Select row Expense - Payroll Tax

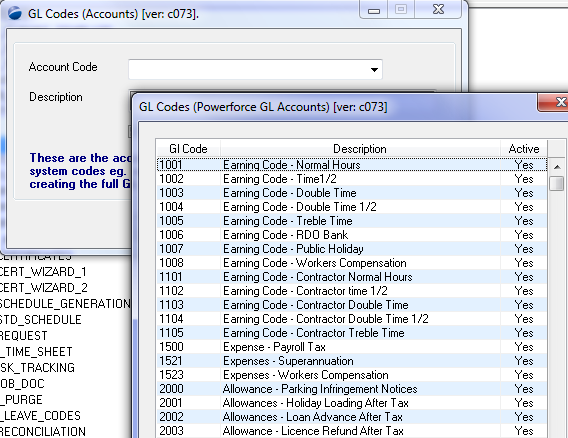coord(352,347)
